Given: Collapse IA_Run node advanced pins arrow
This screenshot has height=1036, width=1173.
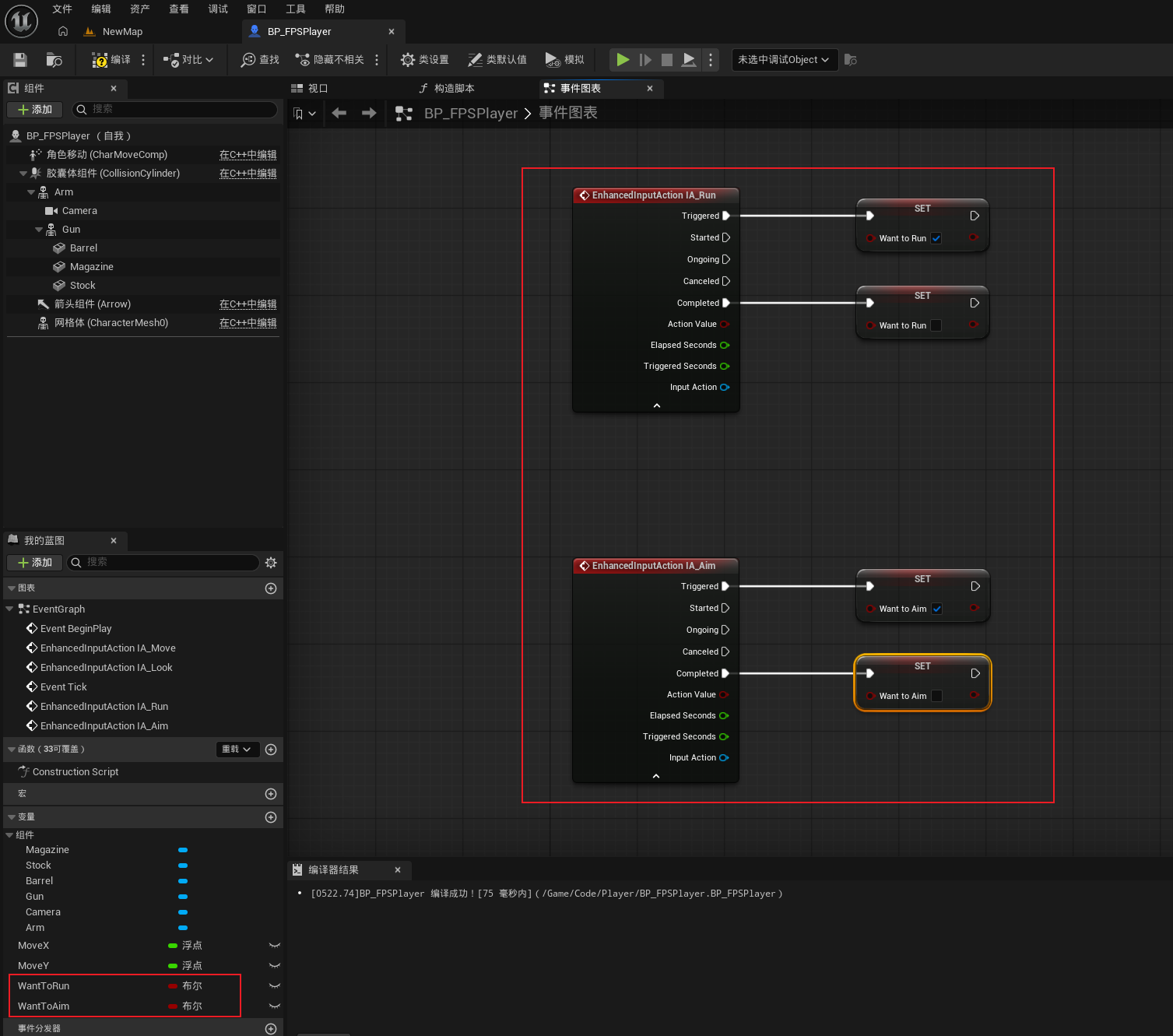Looking at the screenshot, I should [657, 406].
